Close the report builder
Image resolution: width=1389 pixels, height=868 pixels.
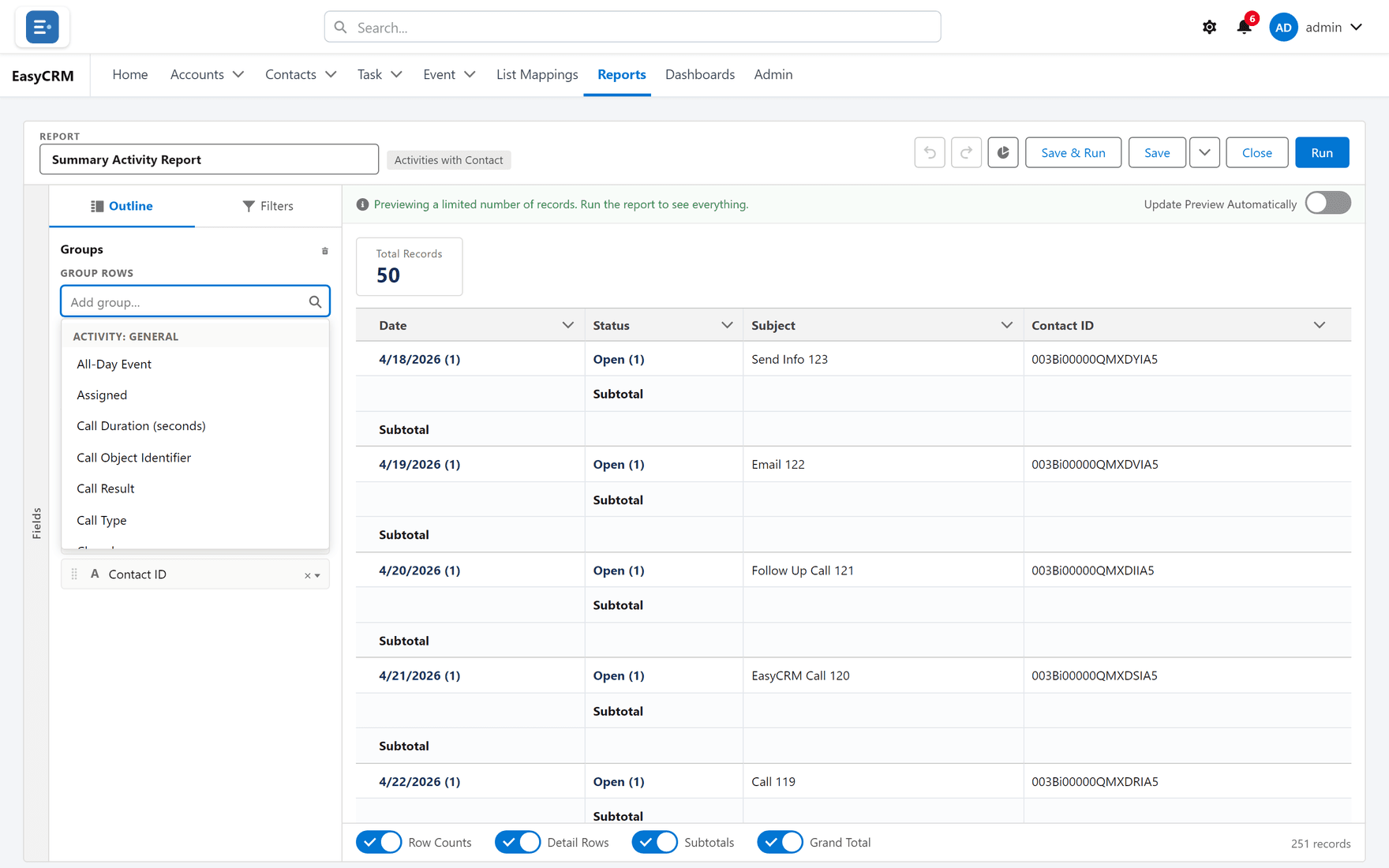[x=1256, y=152]
